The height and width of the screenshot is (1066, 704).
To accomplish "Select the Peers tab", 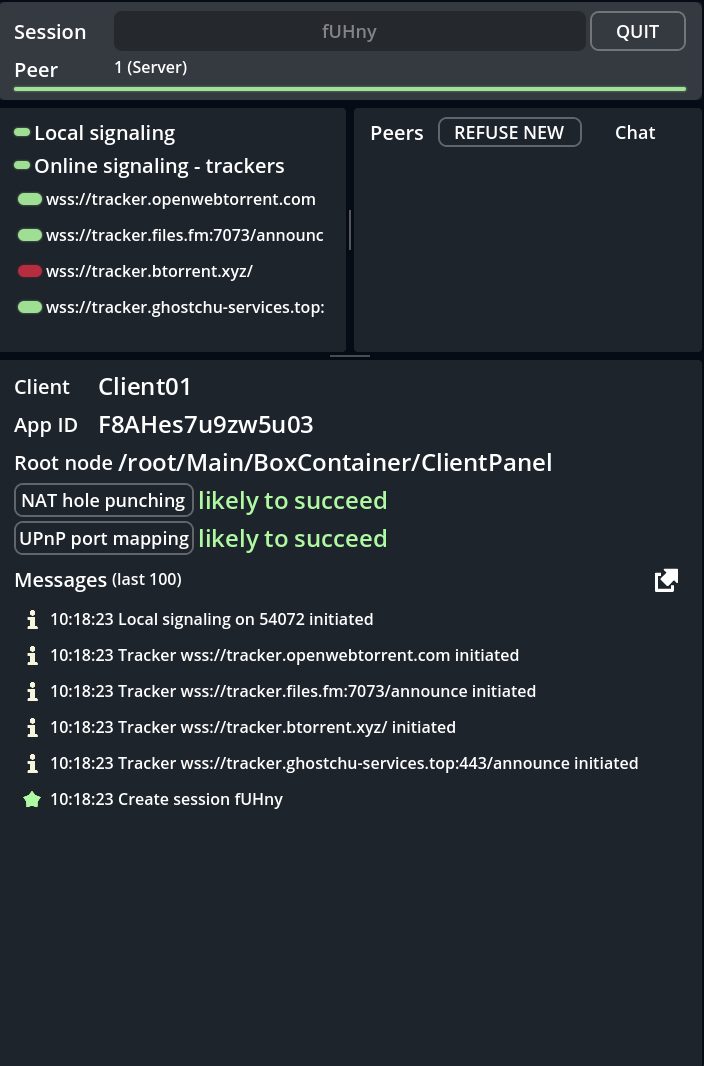I will [397, 133].
